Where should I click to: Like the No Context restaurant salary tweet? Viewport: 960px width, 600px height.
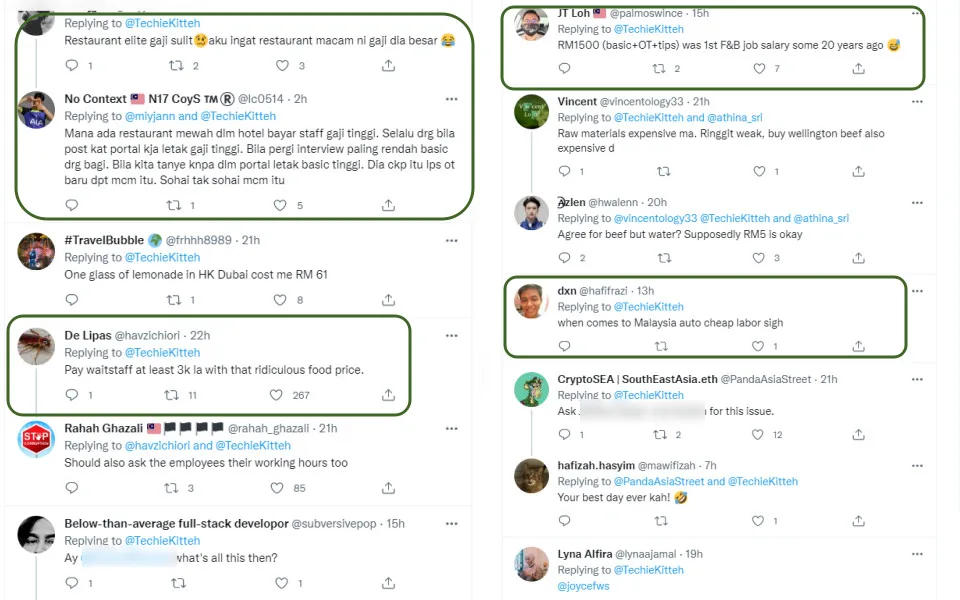pyautogui.click(x=280, y=205)
